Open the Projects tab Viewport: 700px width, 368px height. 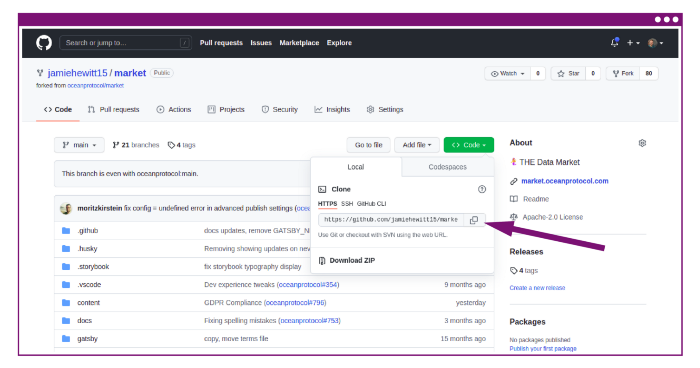pyautogui.click(x=226, y=109)
